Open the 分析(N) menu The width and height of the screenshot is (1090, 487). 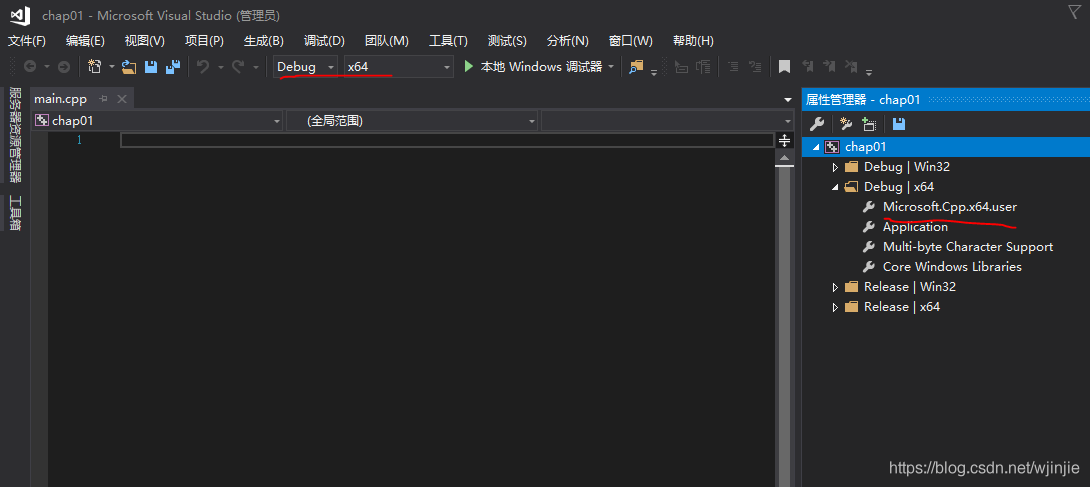click(x=568, y=41)
